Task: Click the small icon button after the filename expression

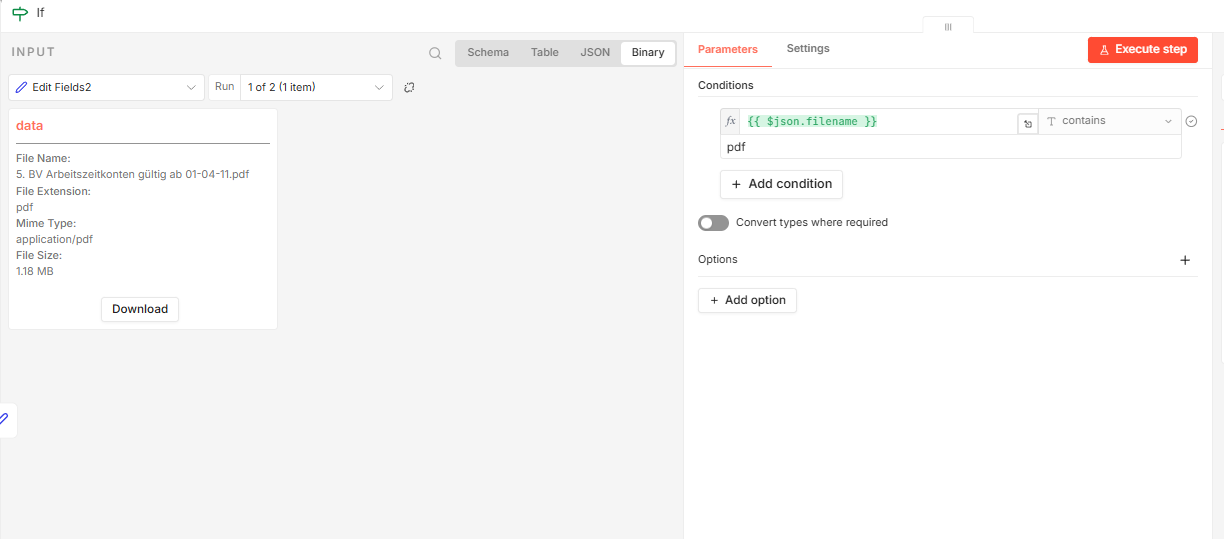Action: [1027, 123]
